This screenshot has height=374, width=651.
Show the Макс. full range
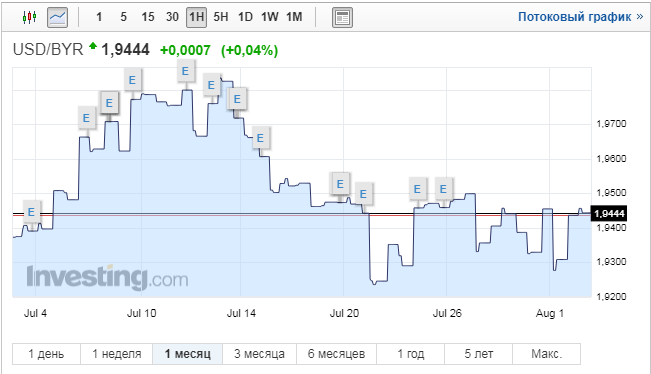547,354
